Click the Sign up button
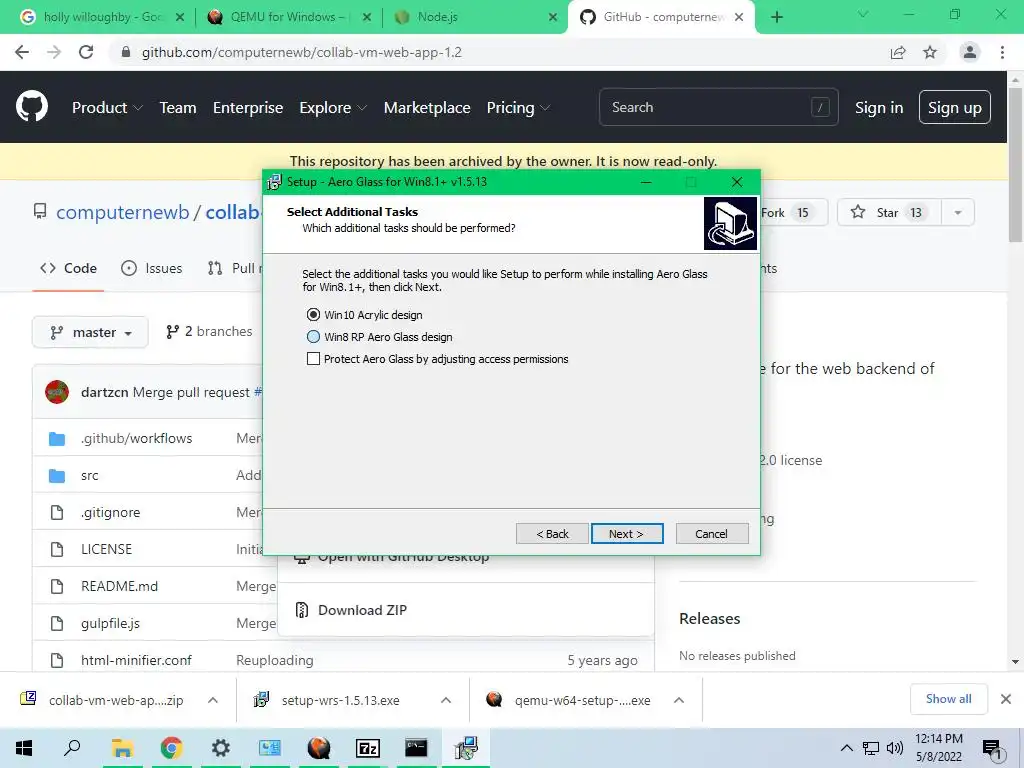 (x=955, y=107)
